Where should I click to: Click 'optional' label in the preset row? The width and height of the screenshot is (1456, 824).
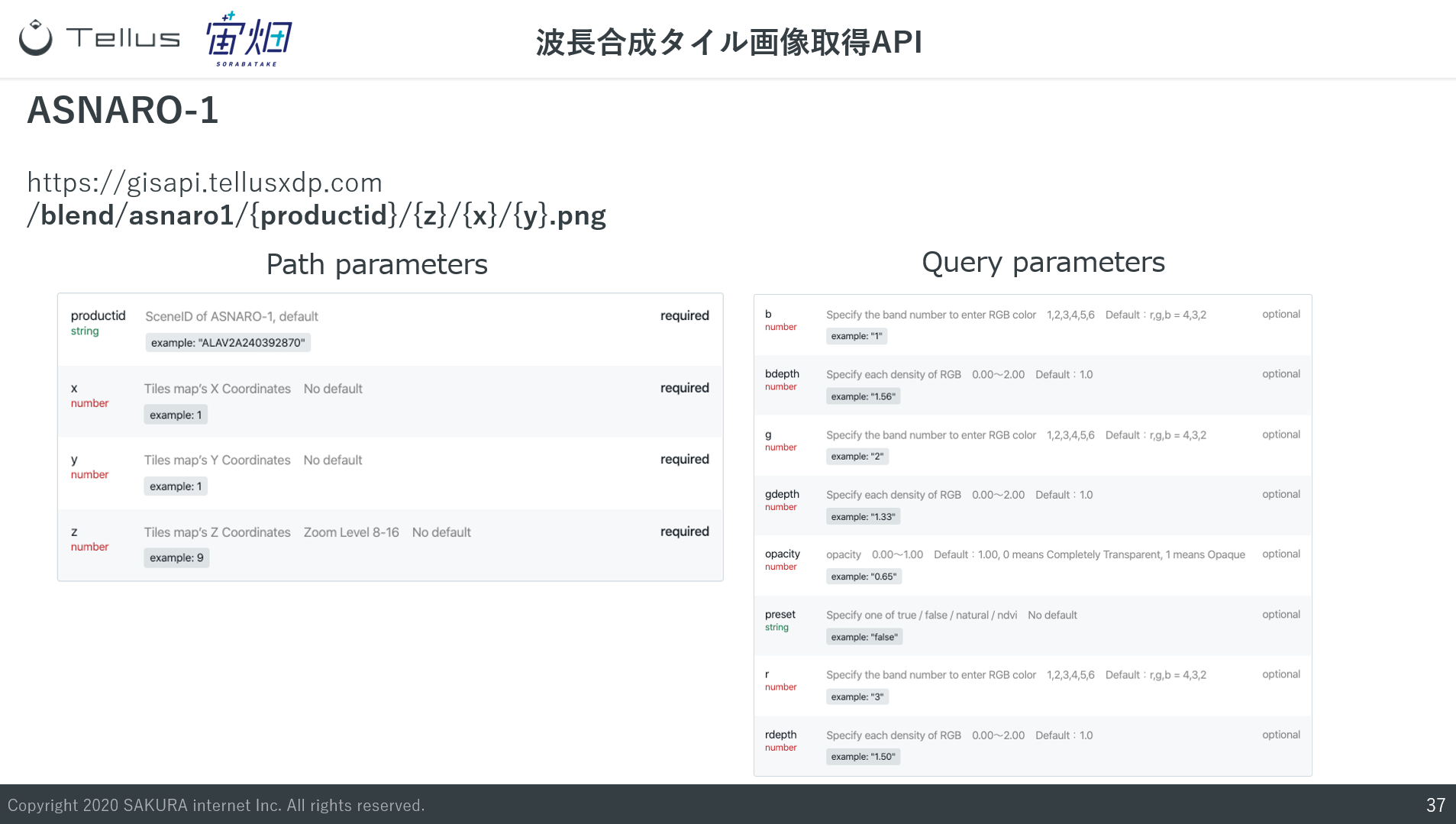pyautogui.click(x=1281, y=614)
